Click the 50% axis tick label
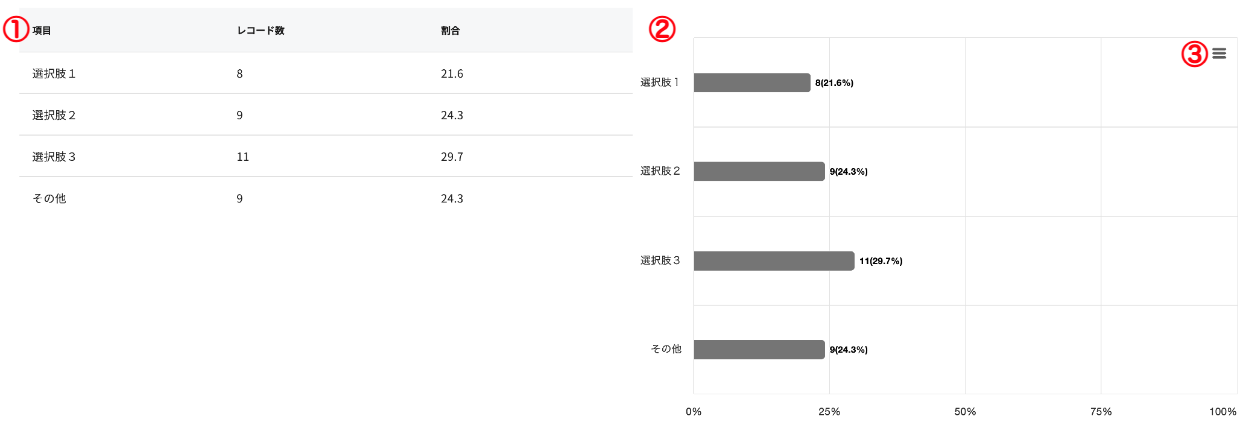 [964, 412]
